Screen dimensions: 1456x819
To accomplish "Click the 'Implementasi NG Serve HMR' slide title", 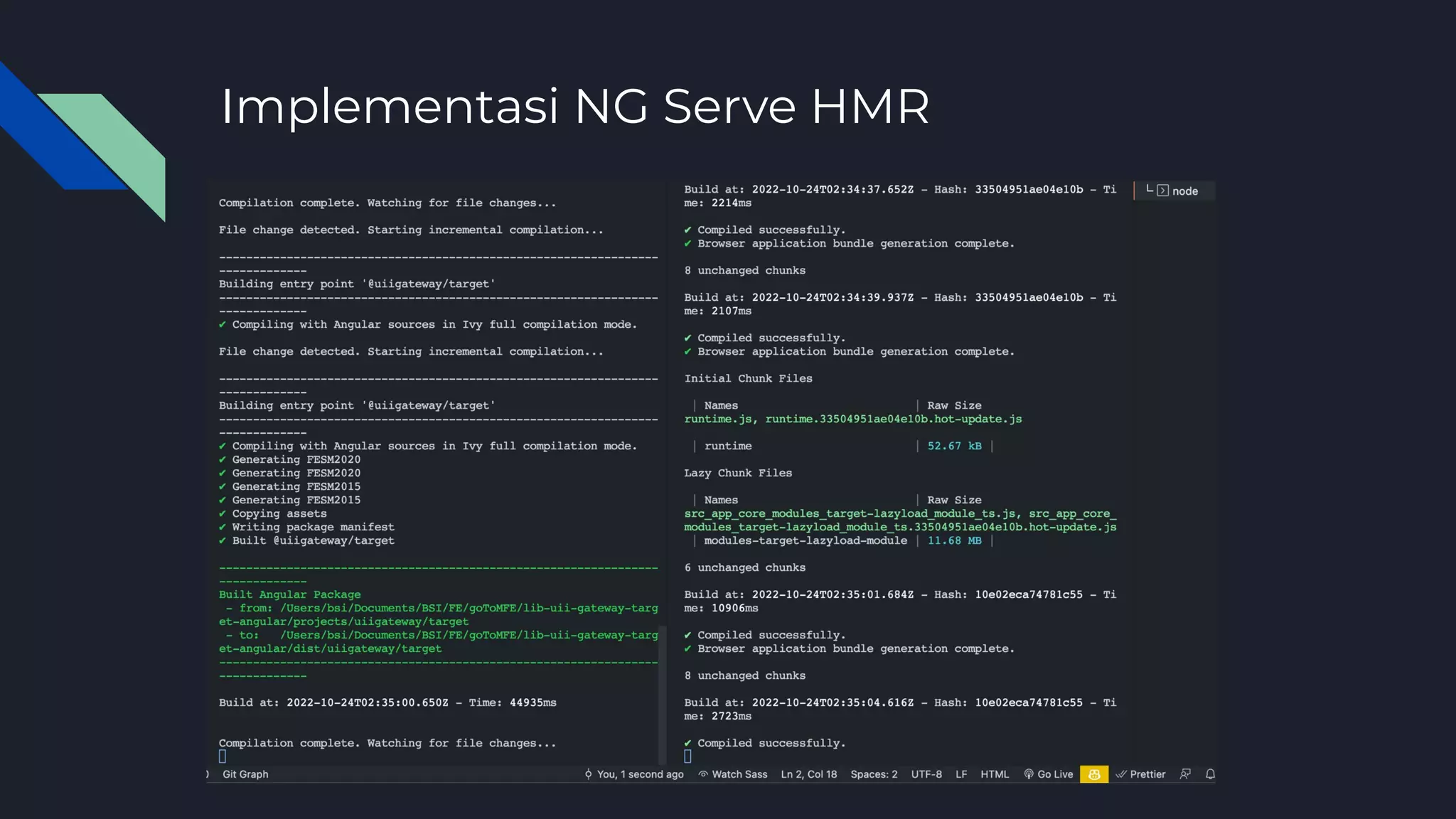I will 575,107.
